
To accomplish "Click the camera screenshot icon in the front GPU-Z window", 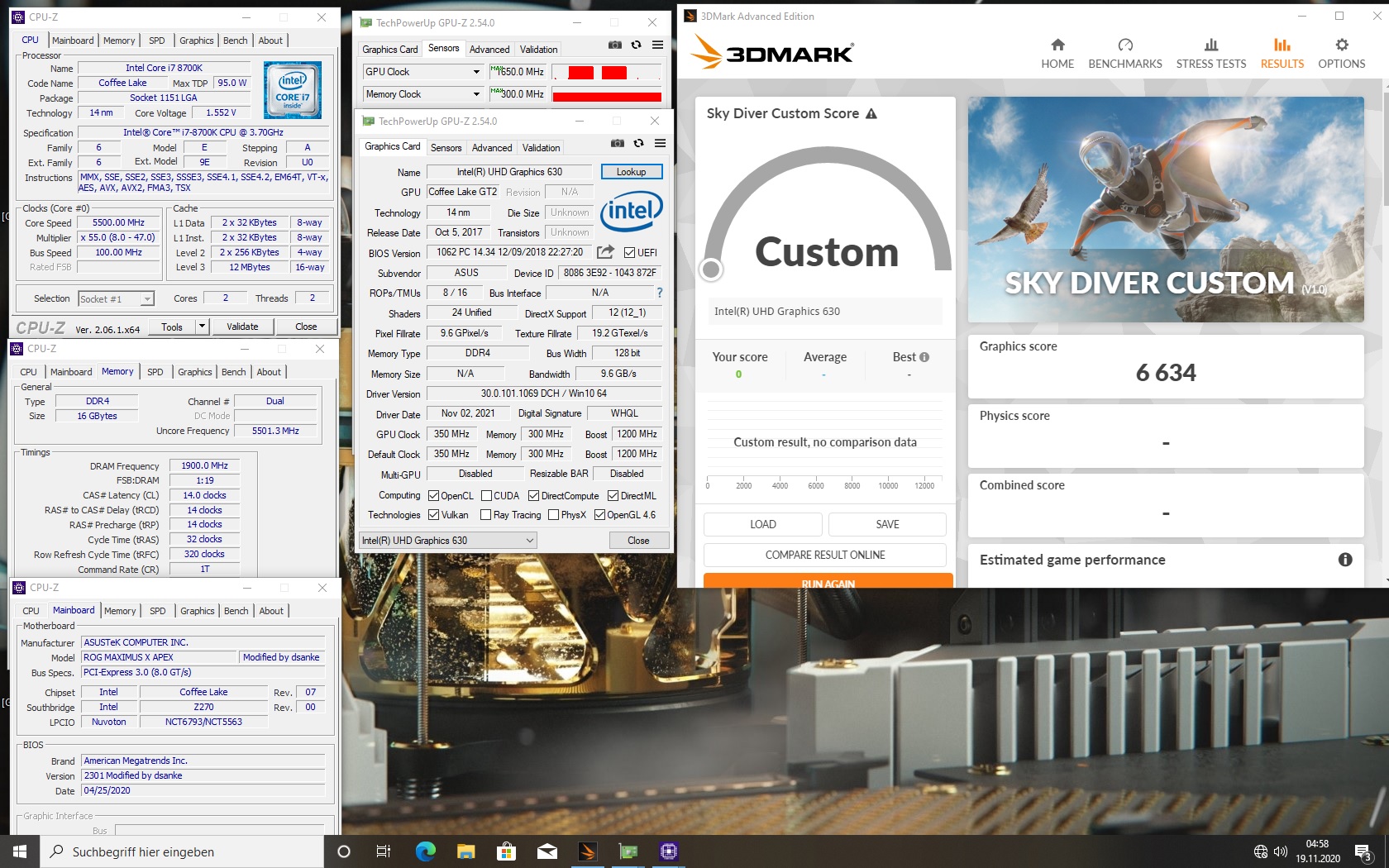I will click(x=618, y=143).
